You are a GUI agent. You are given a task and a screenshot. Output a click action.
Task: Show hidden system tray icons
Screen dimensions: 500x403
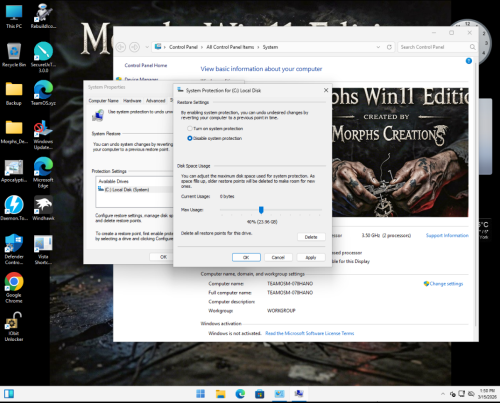pos(443,394)
